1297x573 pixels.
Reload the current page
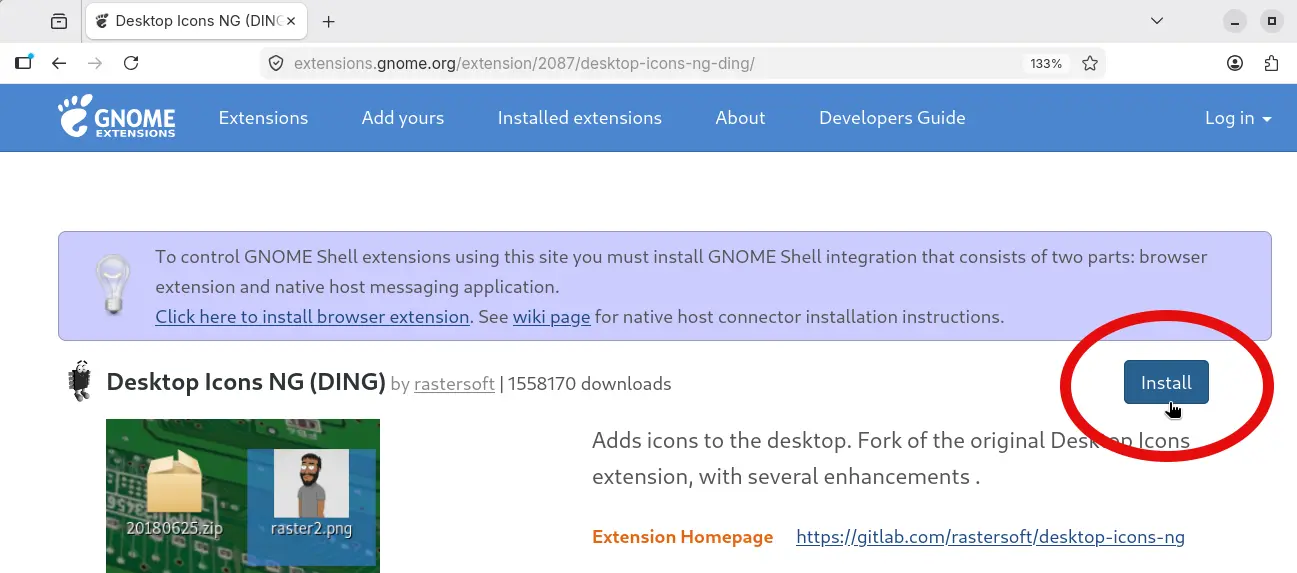(131, 63)
